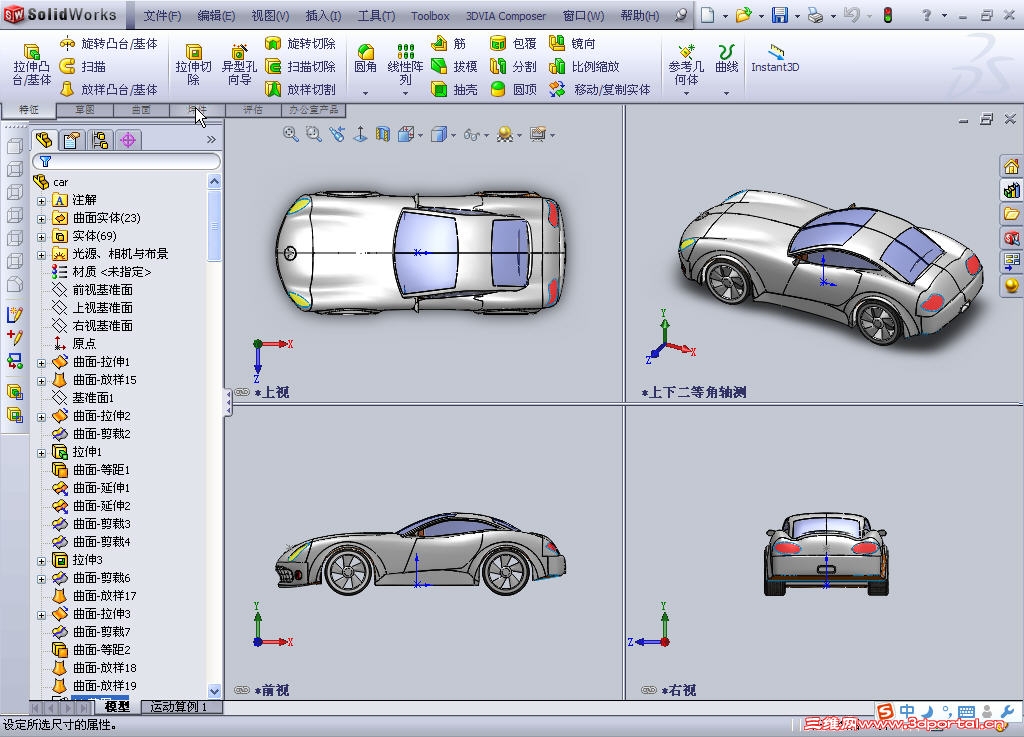Choose the Swept Boss (扫描) tool
This screenshot has width=1024, height=737.
[x=83, y=67]
